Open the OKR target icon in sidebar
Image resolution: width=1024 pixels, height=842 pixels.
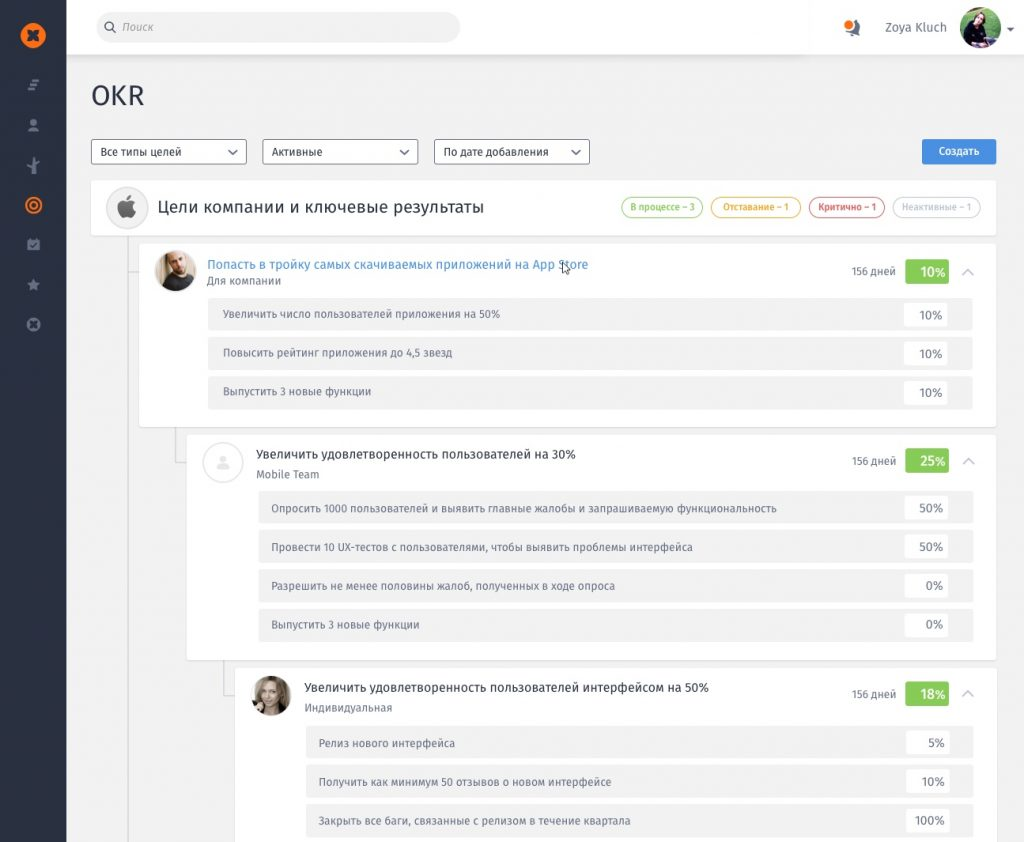[x=33, y=206]
